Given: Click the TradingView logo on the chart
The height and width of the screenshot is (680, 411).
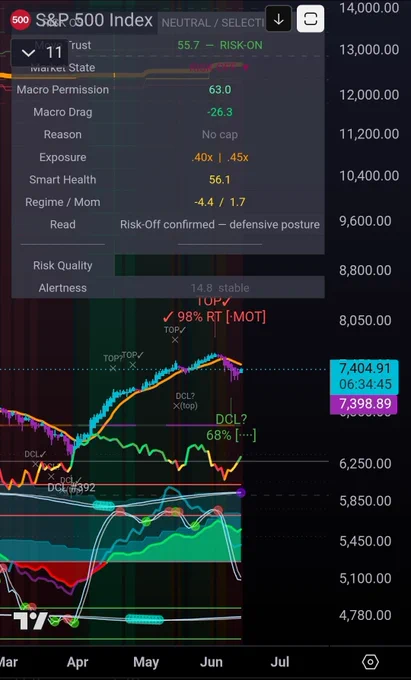Looking at the screenshot, I should point(30,621).
